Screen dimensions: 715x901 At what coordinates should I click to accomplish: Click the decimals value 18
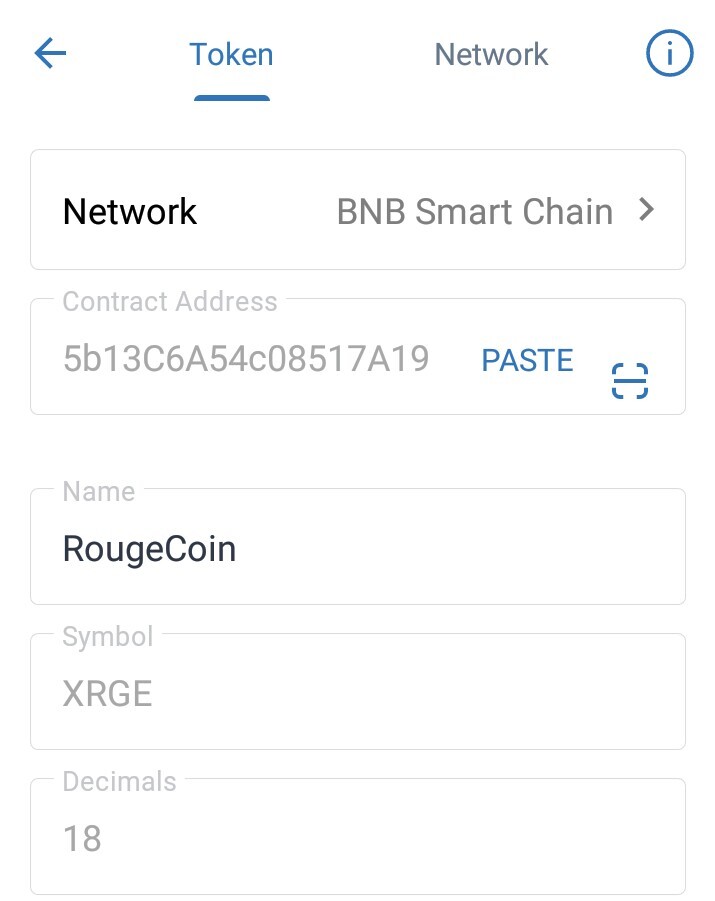(82, 838)
